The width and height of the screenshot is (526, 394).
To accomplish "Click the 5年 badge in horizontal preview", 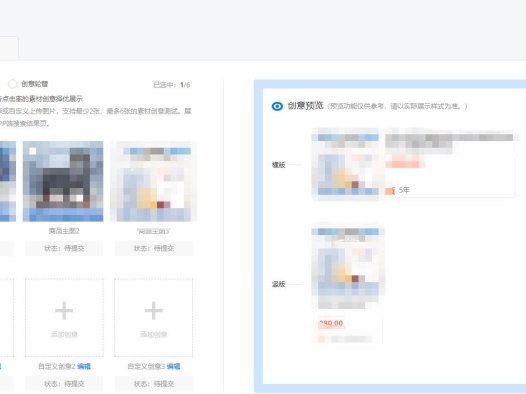I will point(404,190).
